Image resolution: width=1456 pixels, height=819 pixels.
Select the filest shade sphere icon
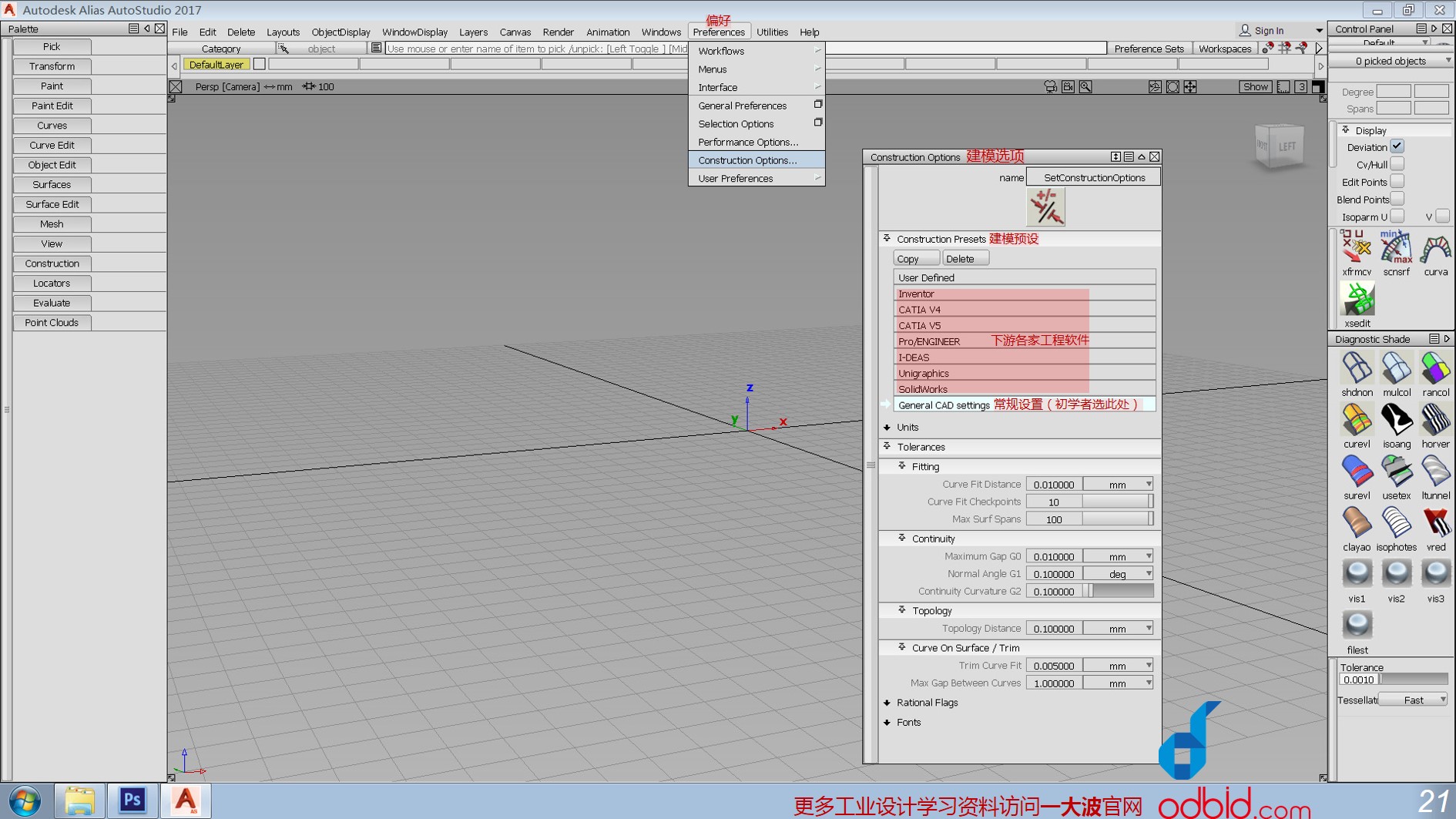(1357, 626)
